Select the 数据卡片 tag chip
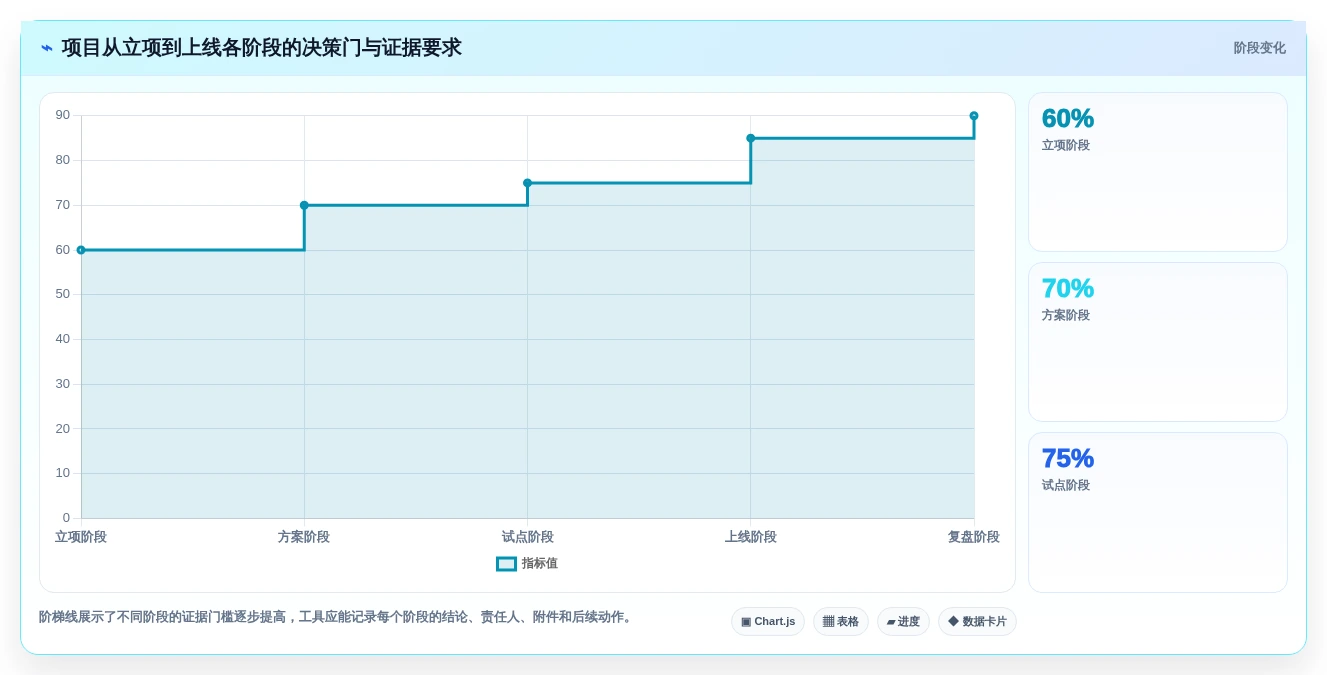Image resolution: width=1327 pixels, height=675 pixels. coord(977,622)
